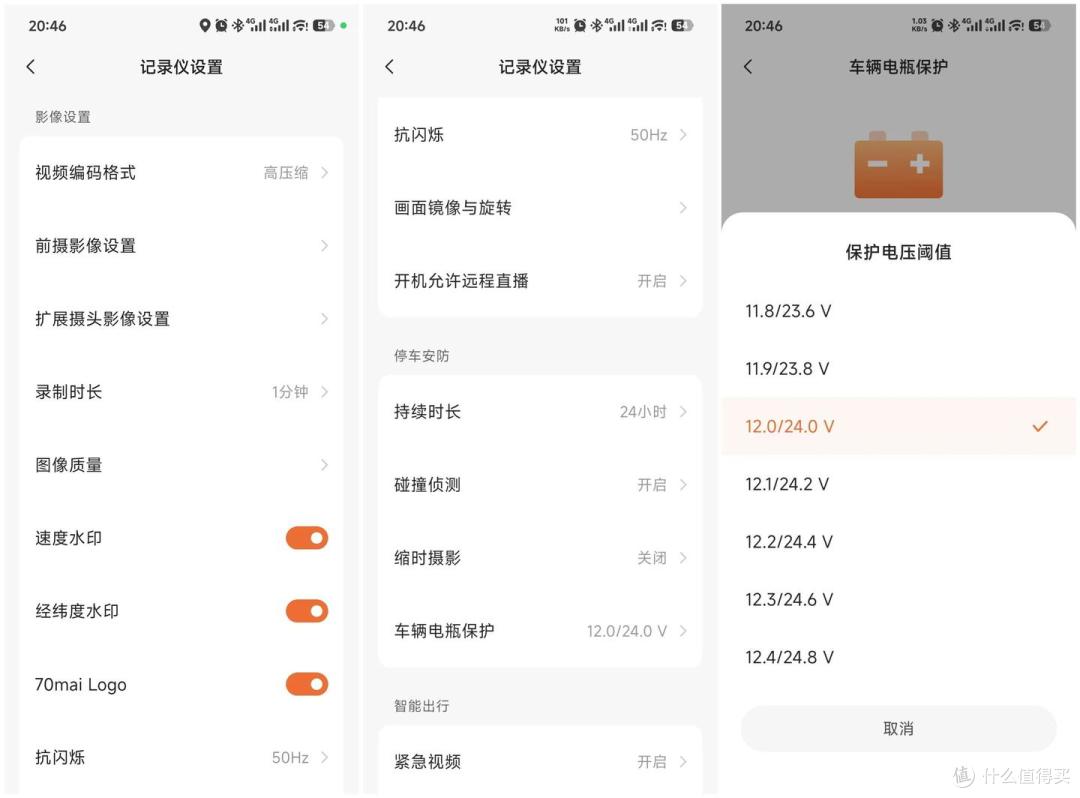Open 紧急视频 setting row

point(540,762)
